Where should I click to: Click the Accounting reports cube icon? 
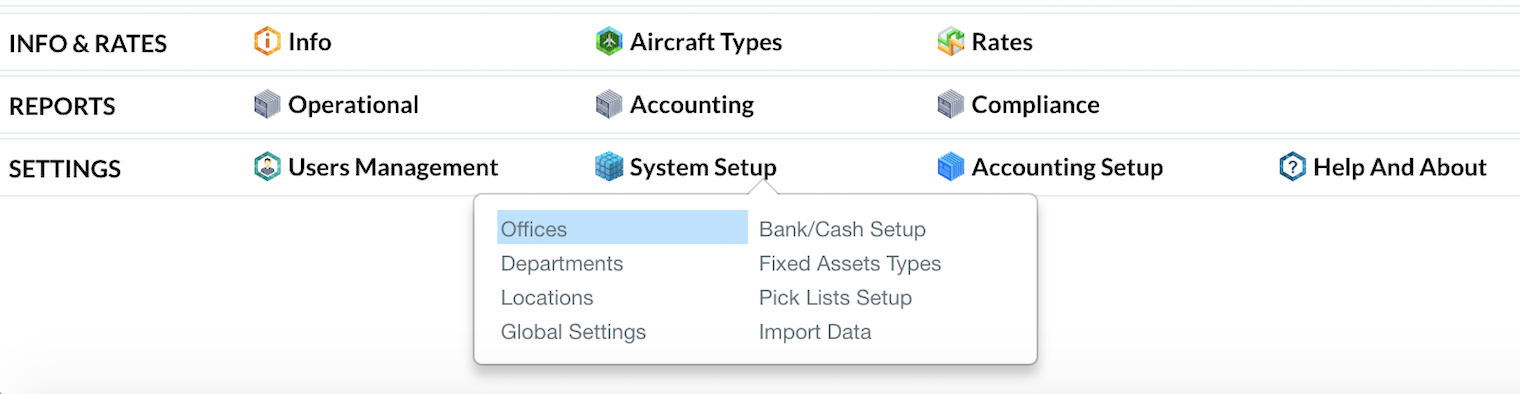click(609, 105)
